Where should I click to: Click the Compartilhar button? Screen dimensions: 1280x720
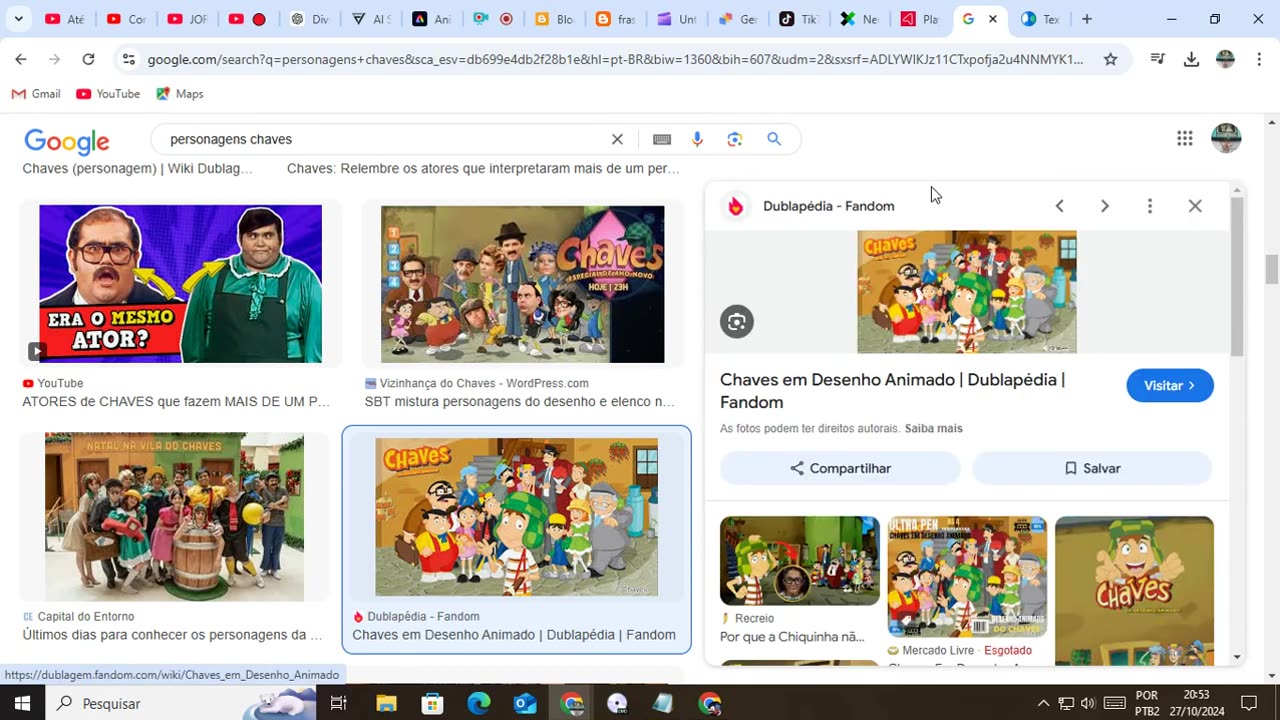point(840,468)
